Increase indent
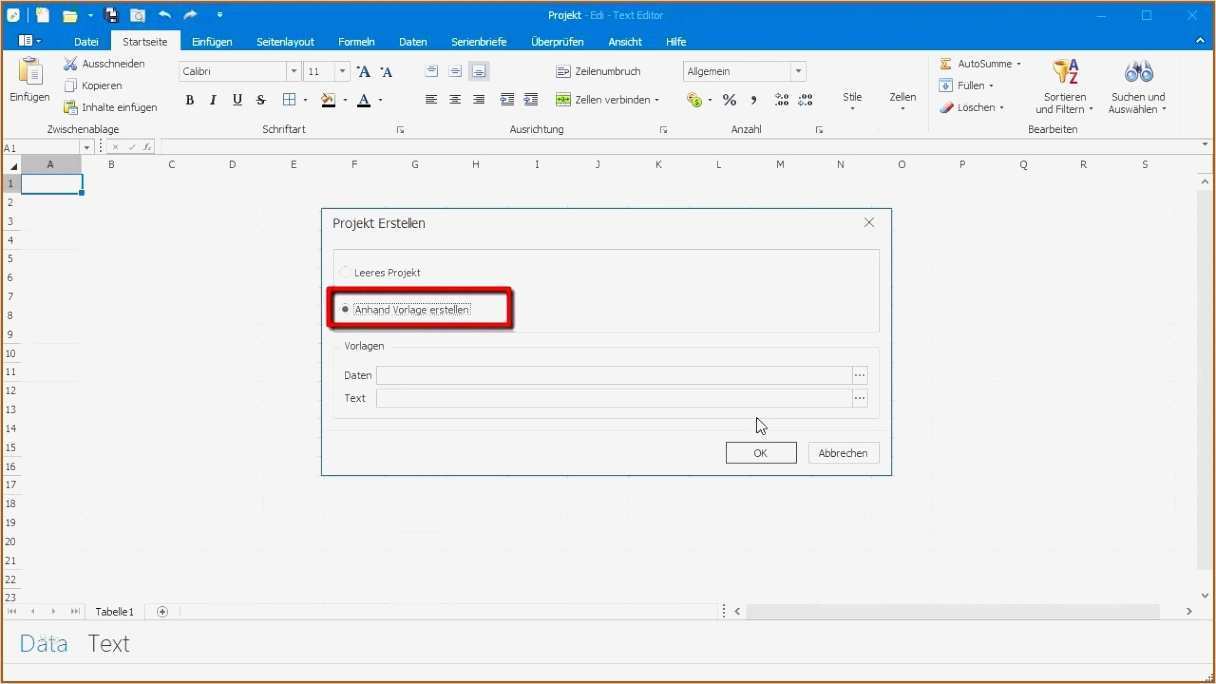Screen dimensions: 1216x684 pyautogui.click(x=531, y=100)
